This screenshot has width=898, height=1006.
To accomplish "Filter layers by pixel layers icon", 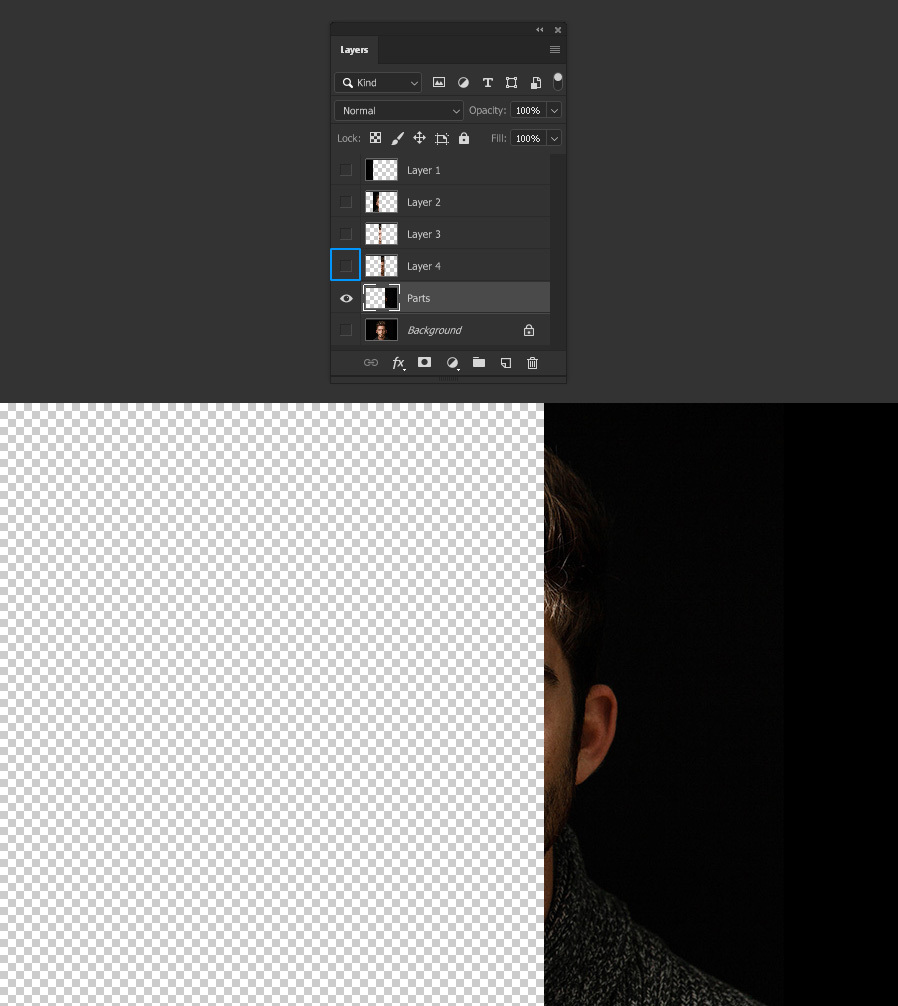I will click(439, 82).
